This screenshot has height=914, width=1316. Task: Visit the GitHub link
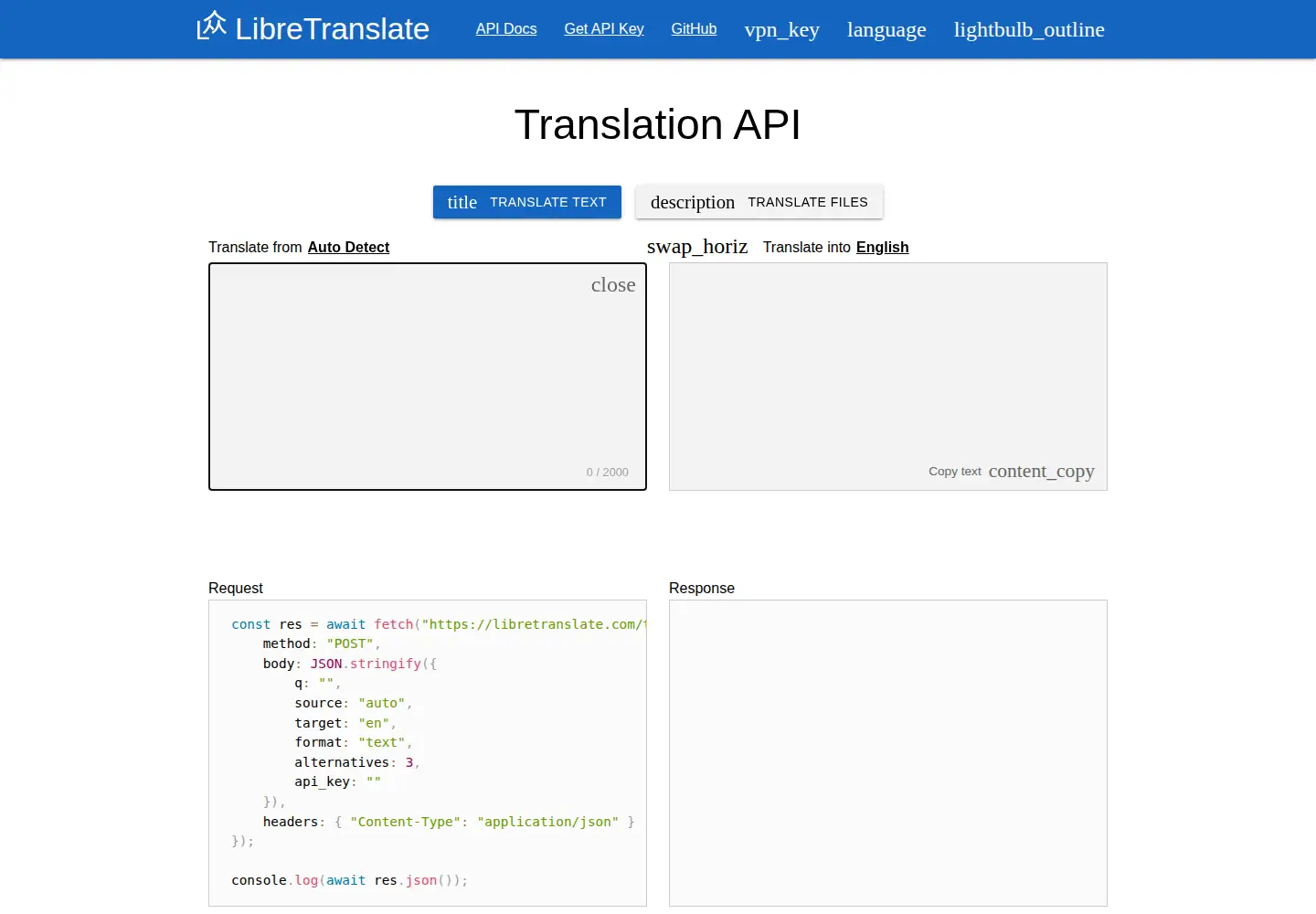694,29
